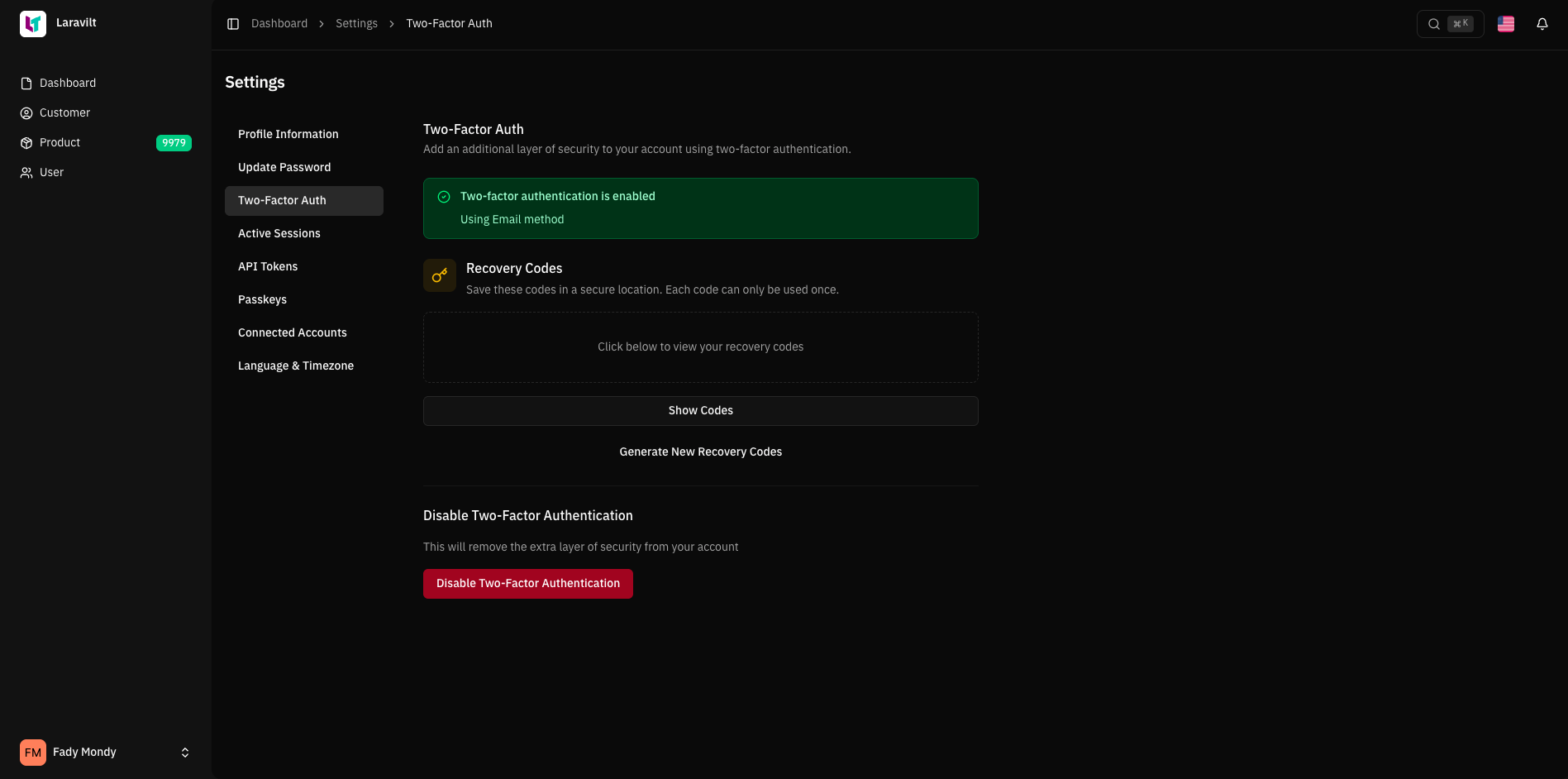Open notifications via the bell icon
This screenshot has width=1568, height=779.
(1542, 24)
